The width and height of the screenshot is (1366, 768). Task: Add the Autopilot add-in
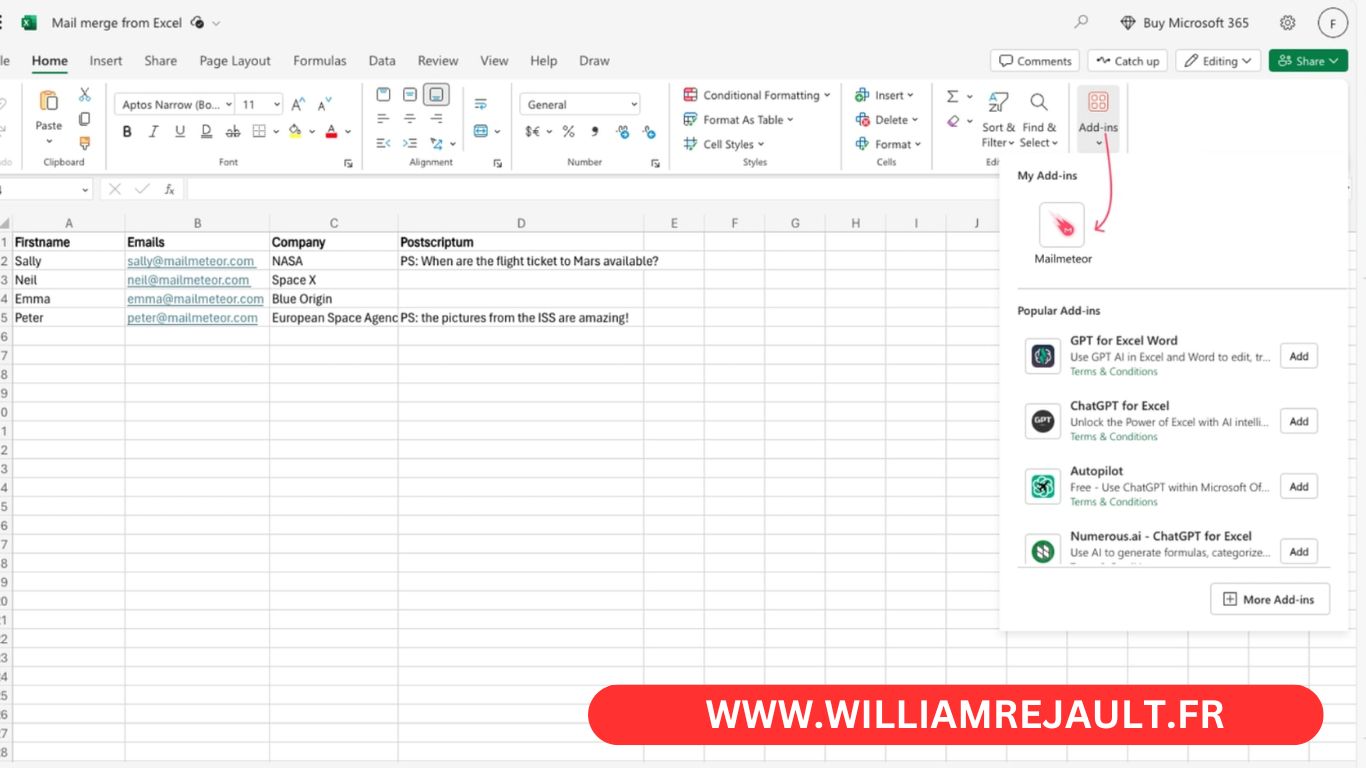click(x=1299, y=486)
